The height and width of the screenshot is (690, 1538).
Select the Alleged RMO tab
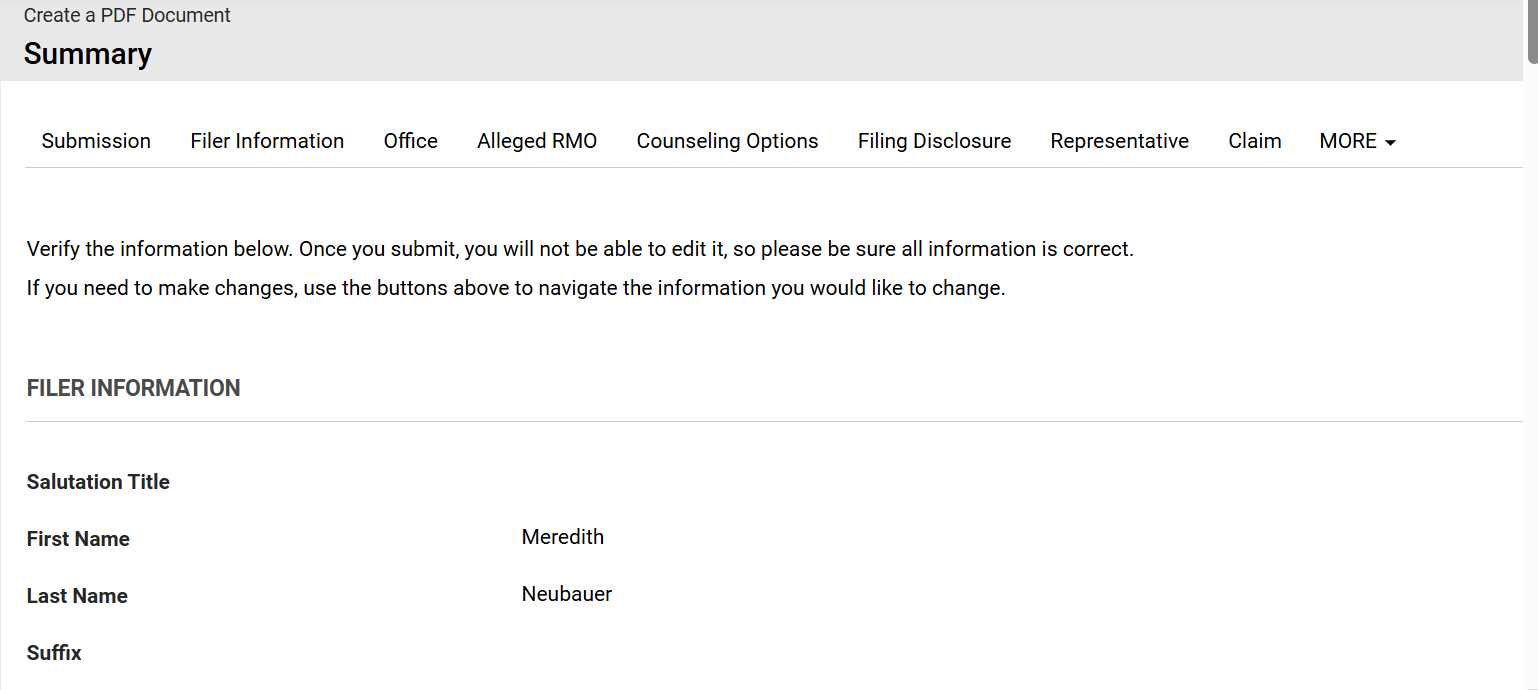coord(537,141)
